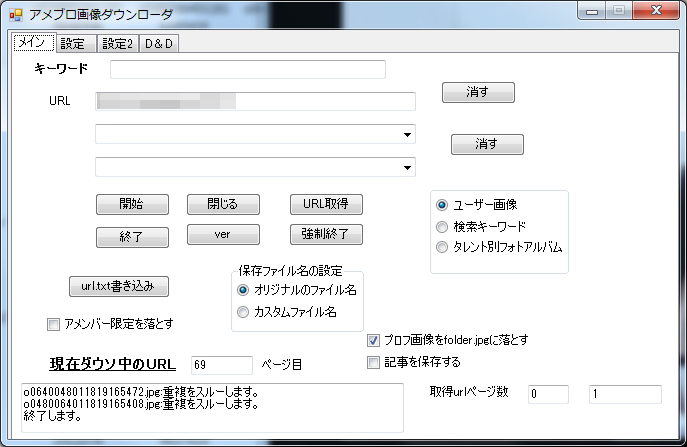Click the 現在ダウソ中のURL heading
The width and height of the screenshot is (687, 447).
coord(113,365)
